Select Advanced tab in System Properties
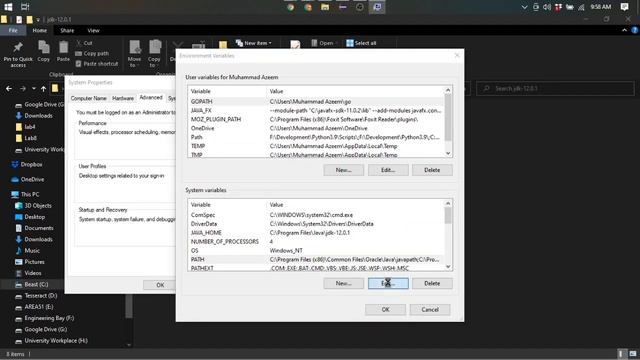This screenshot has width=640, height=360. (151, 98)
